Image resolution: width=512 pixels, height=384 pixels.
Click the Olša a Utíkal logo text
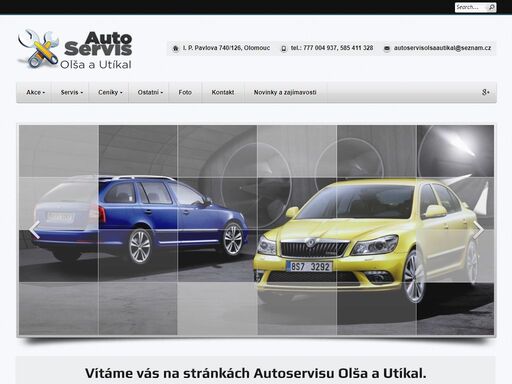[x=96, y=65]
